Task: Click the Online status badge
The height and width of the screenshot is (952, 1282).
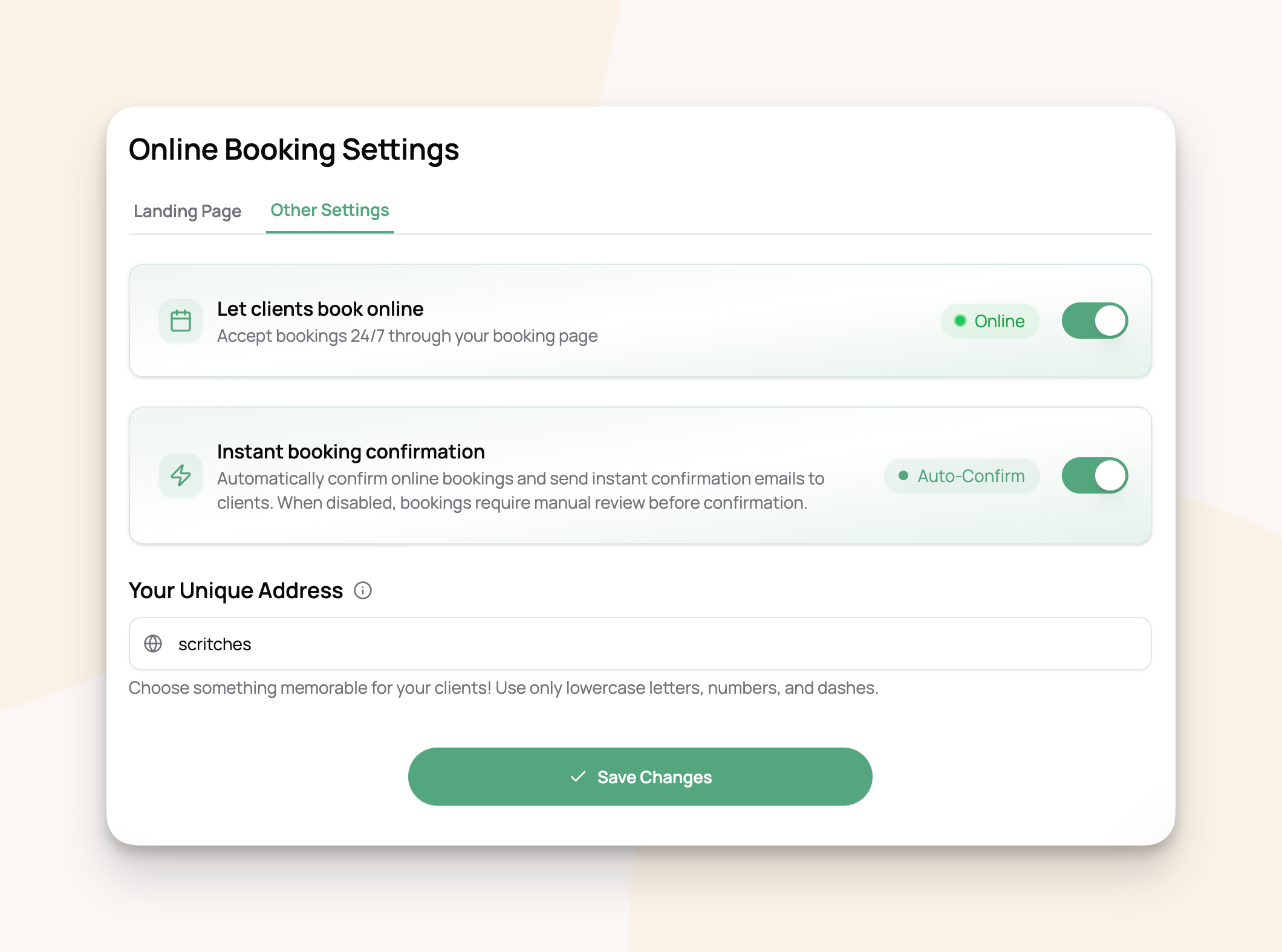Action: click(990, 321)
